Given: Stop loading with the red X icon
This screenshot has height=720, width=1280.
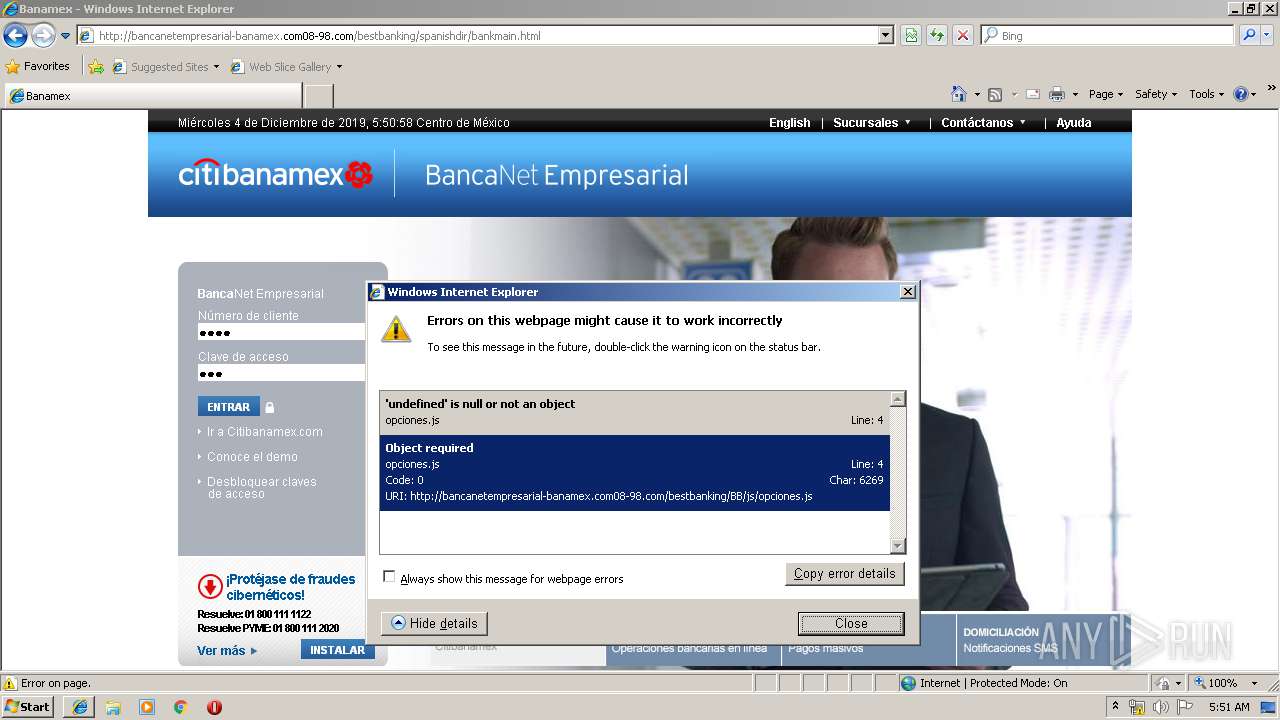Looking at the screenshot, I should 963,35.
